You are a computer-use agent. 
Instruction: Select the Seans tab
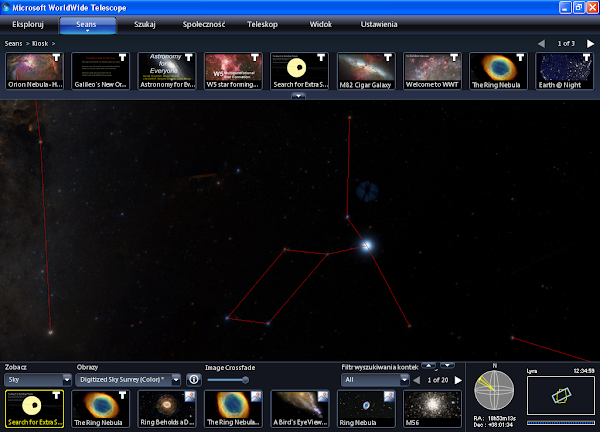[88, 25]
